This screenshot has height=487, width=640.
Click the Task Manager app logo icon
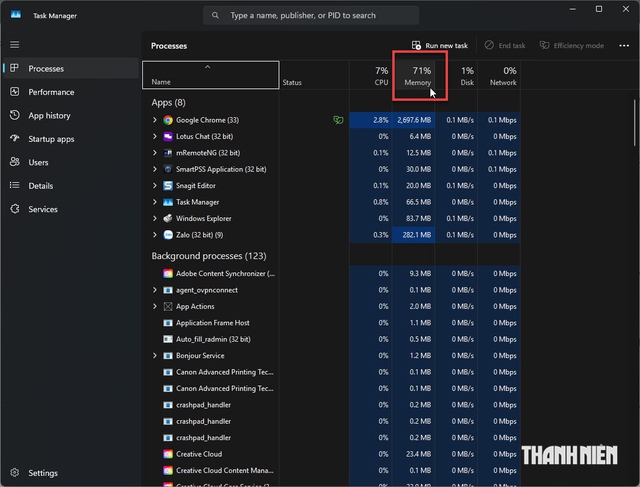[x=16, y=15]
